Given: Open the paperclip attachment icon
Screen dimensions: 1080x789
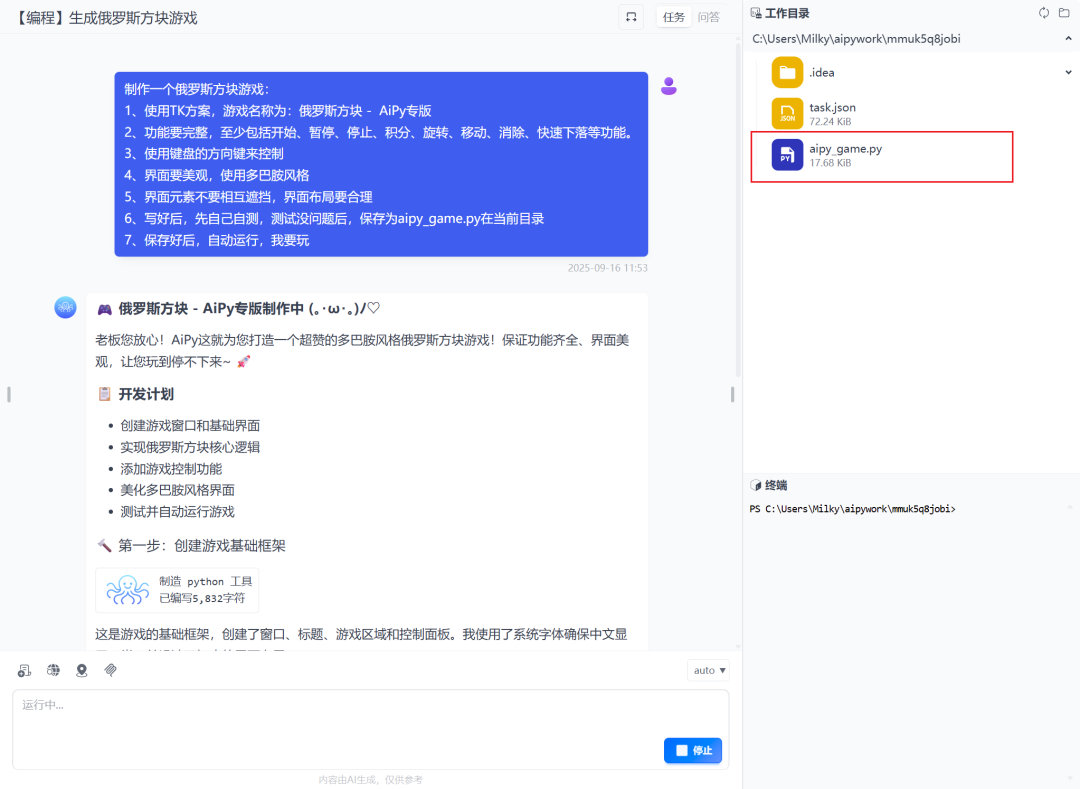Looking at the screenshot, I should [x=110, y=670].
